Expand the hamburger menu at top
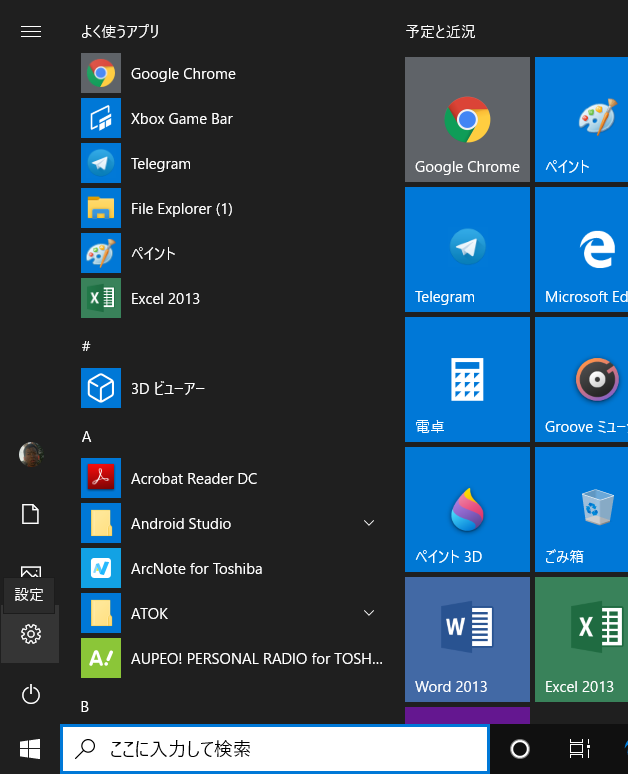Screen dimensions: 628x774 (31, 32)
